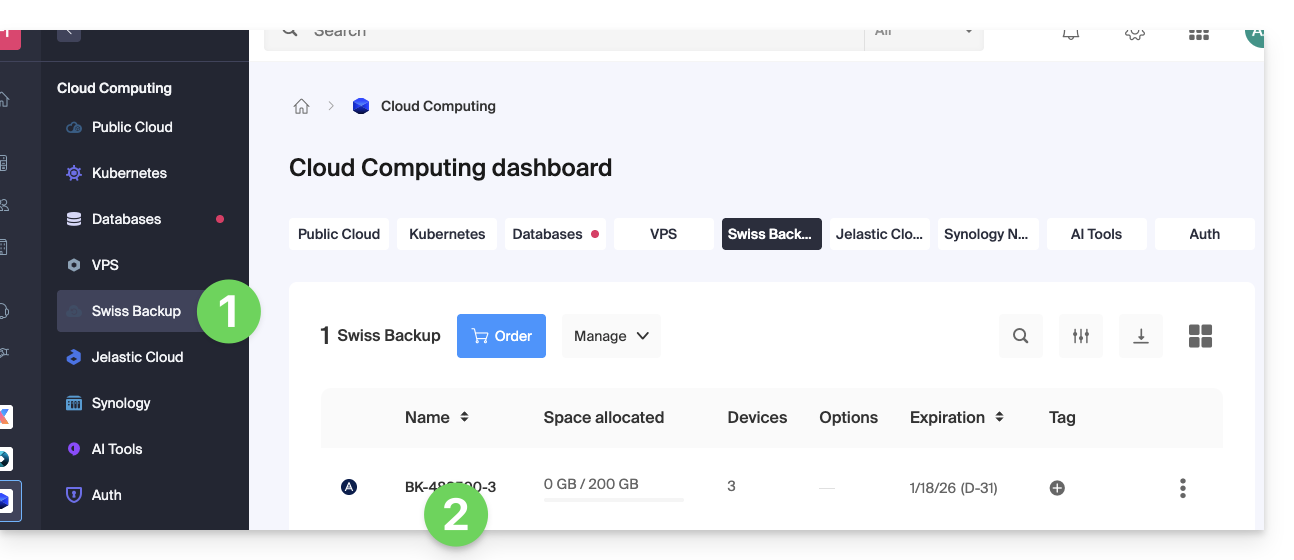Image resolution: width=1294 pixels, height=560 pixels.
Task: Open Kubernetes in the sidebar
Action: pyautogui.click(x=129, y=173)
